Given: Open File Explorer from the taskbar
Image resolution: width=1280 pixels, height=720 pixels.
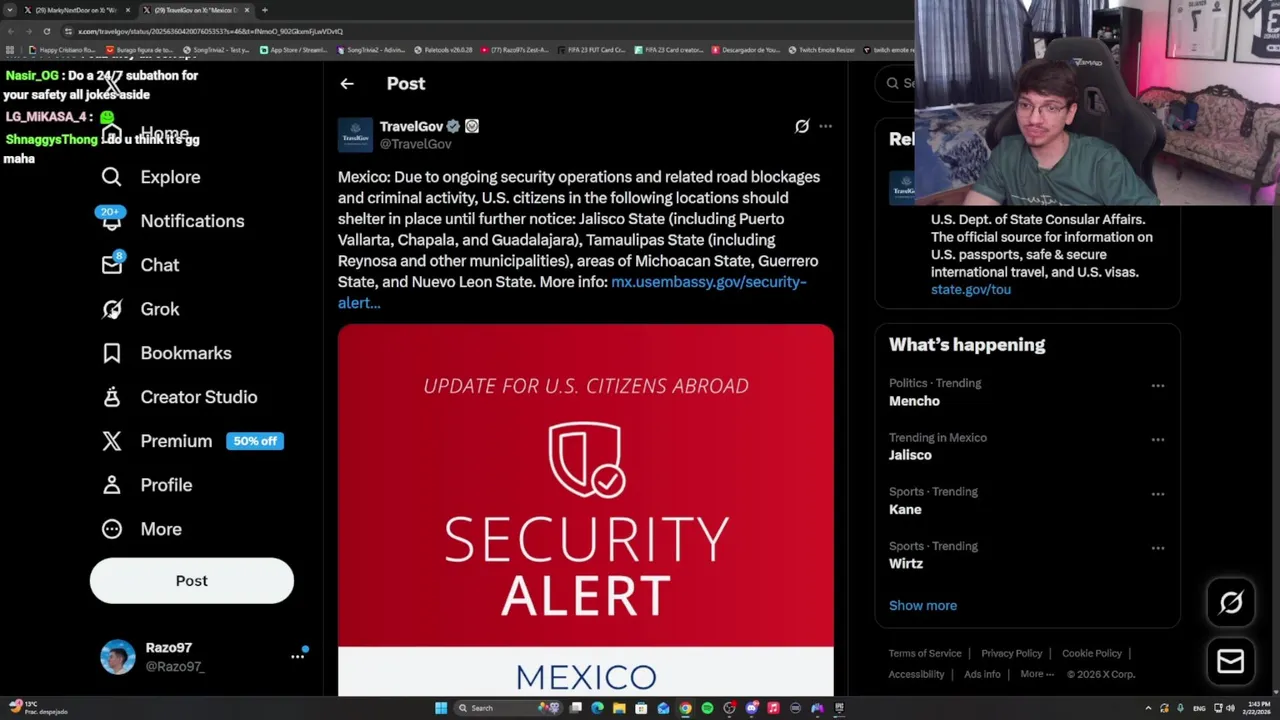Looking at the screenshot, I should 619,708.
